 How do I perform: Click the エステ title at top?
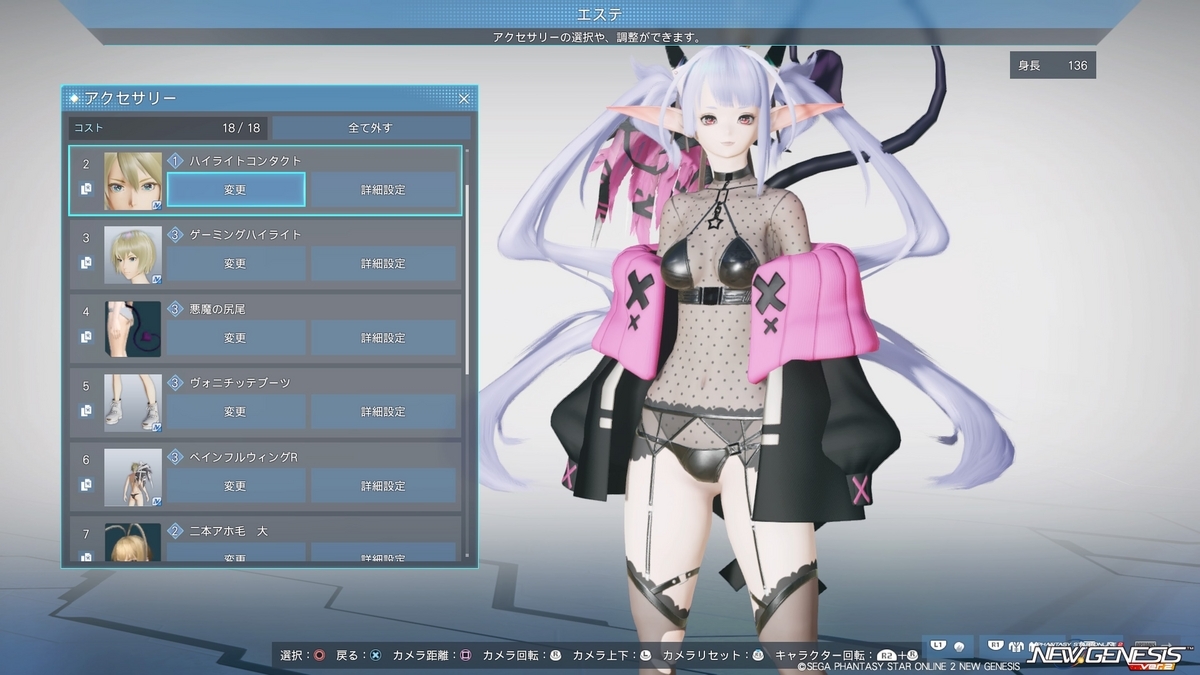(600, 14)
